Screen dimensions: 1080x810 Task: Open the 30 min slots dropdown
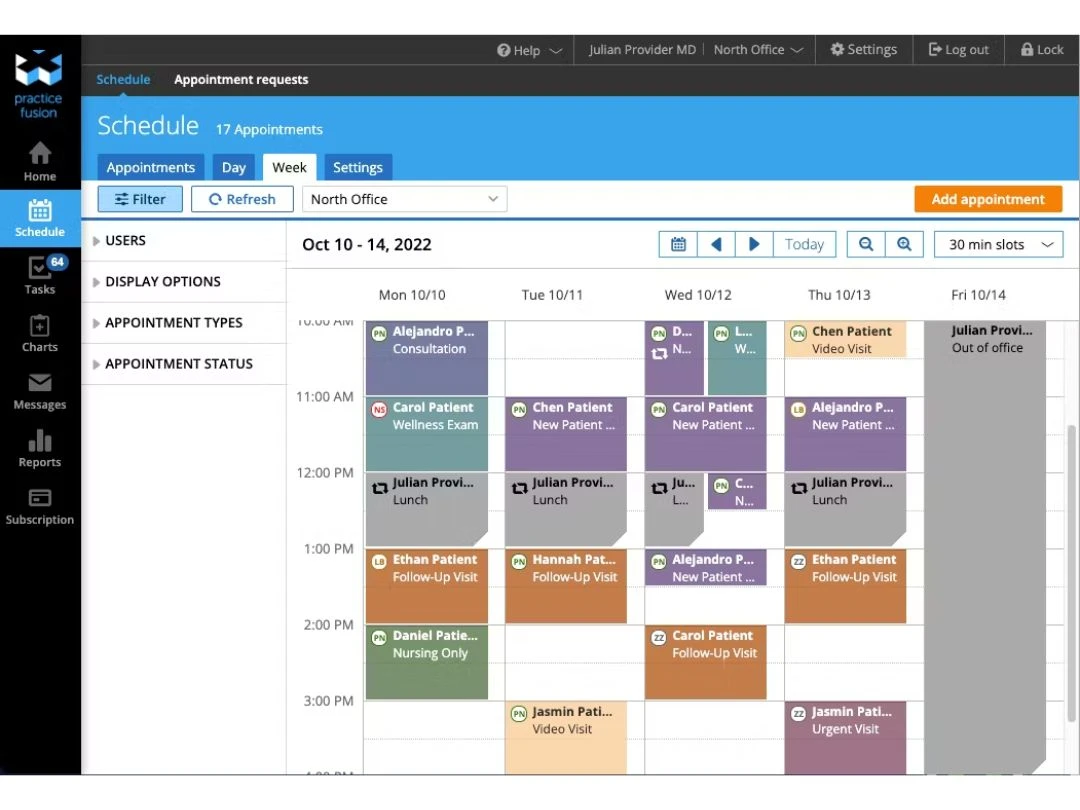(999, 245)
